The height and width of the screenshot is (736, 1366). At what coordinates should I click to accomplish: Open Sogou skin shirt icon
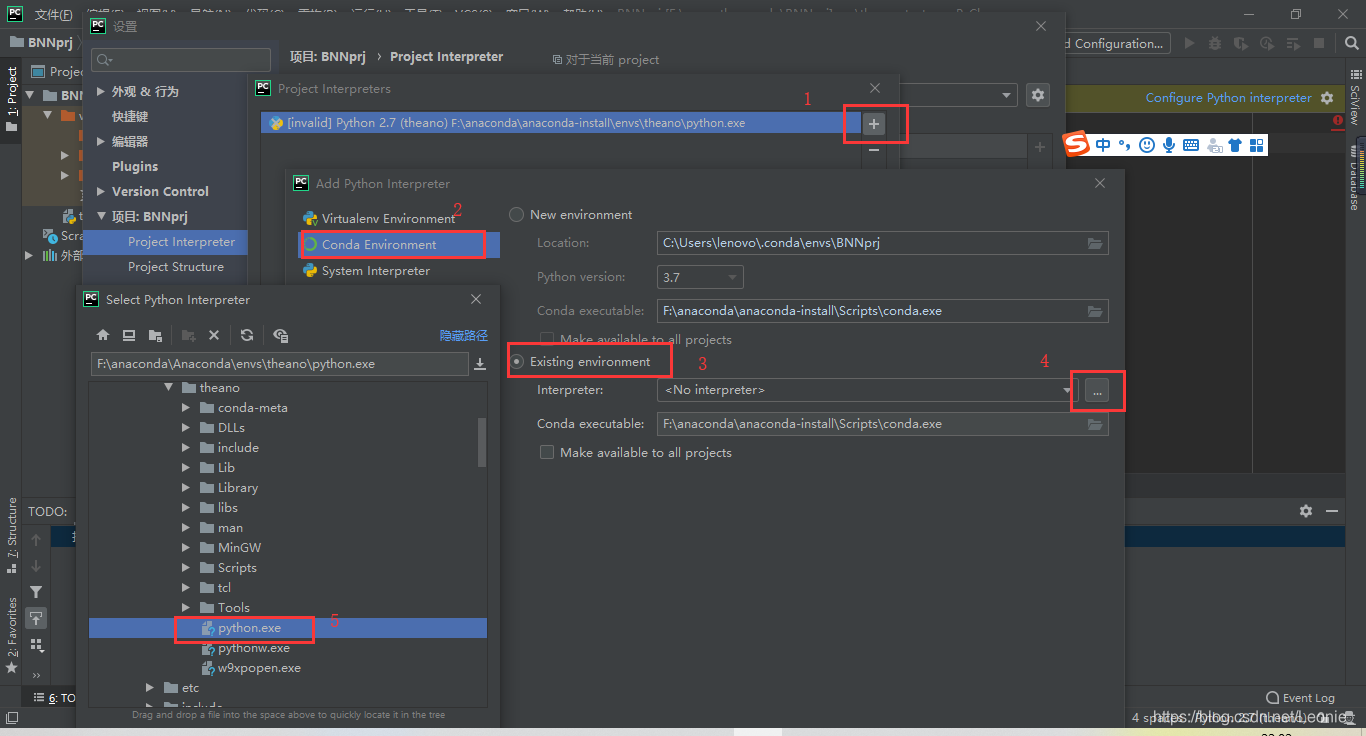point(1235,145)
